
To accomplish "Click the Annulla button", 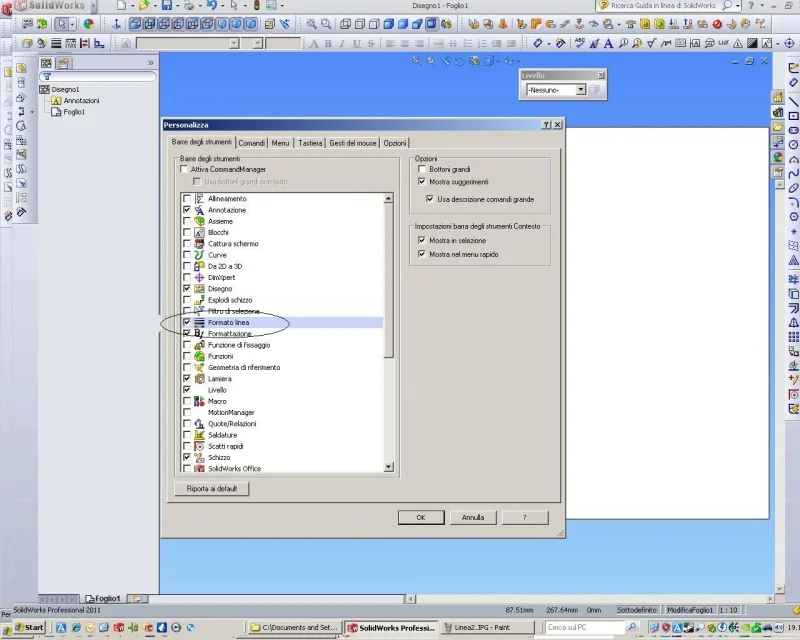I will point(473,518).
